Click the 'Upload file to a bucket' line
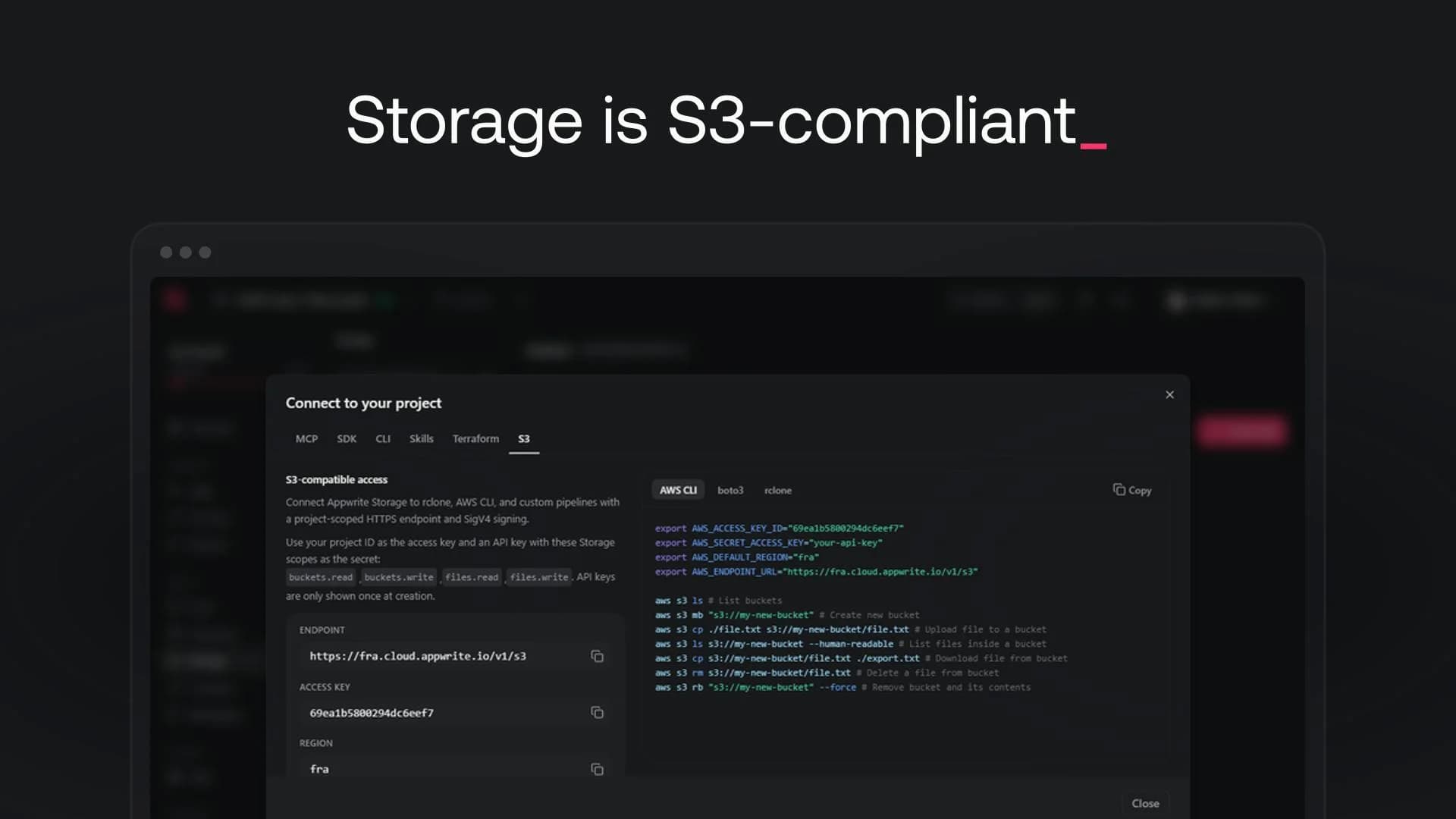Screen dimensions: 1456x819 [x=851, y=629]
